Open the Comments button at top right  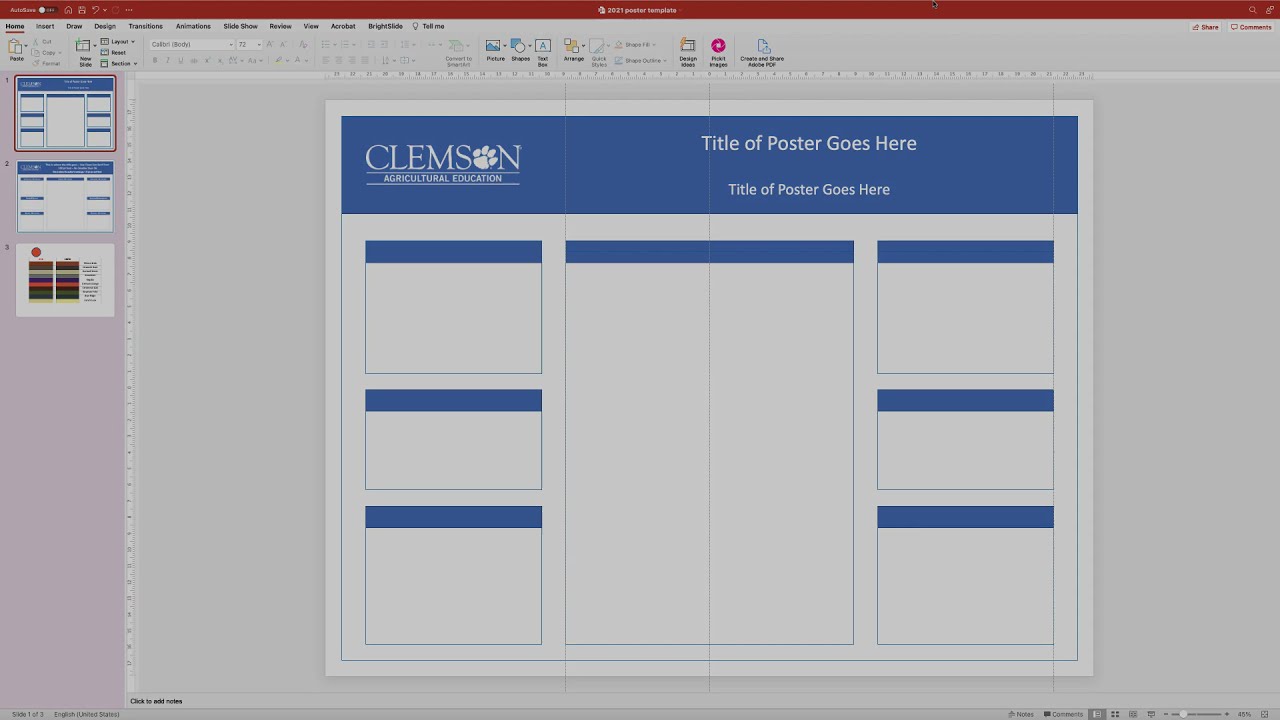click(1251, 27)
